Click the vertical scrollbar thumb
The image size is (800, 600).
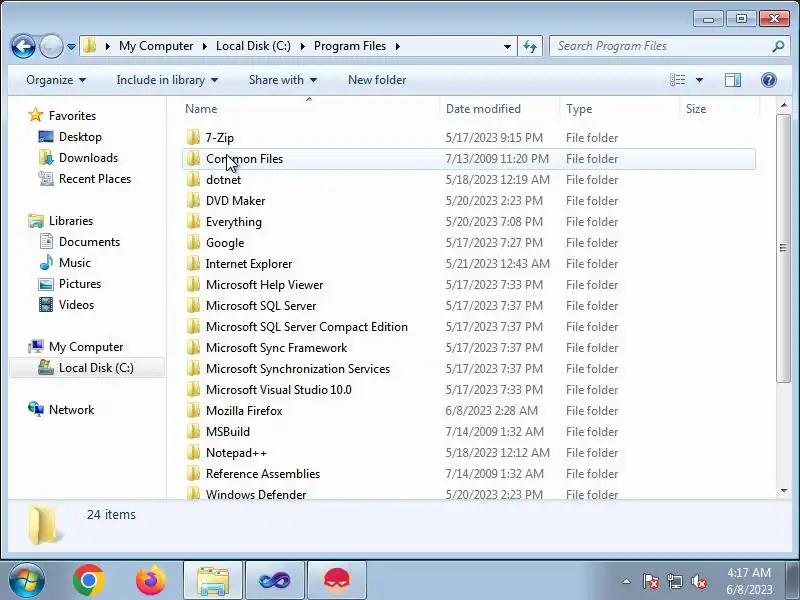(x=783, y=248)
